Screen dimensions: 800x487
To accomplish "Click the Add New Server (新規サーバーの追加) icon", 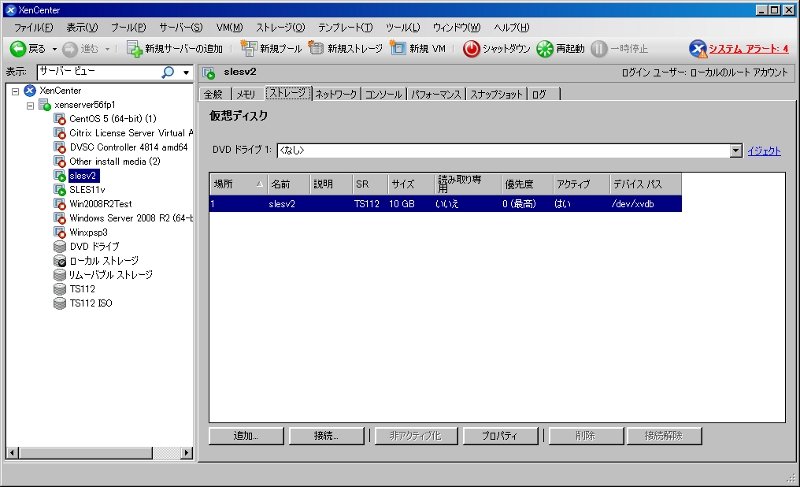I will pos(134,49).
